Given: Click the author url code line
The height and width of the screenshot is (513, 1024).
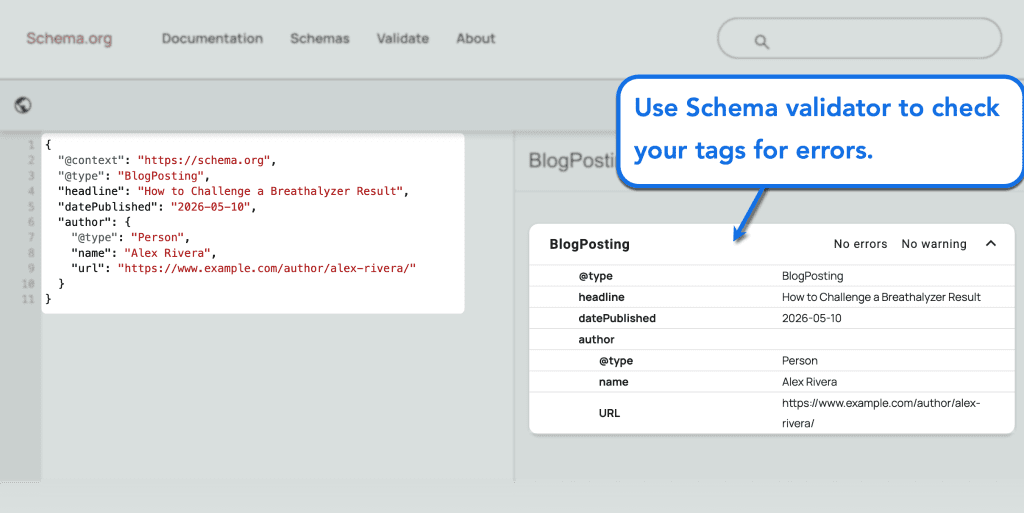Looking at the screenshot, I should 244,268.
